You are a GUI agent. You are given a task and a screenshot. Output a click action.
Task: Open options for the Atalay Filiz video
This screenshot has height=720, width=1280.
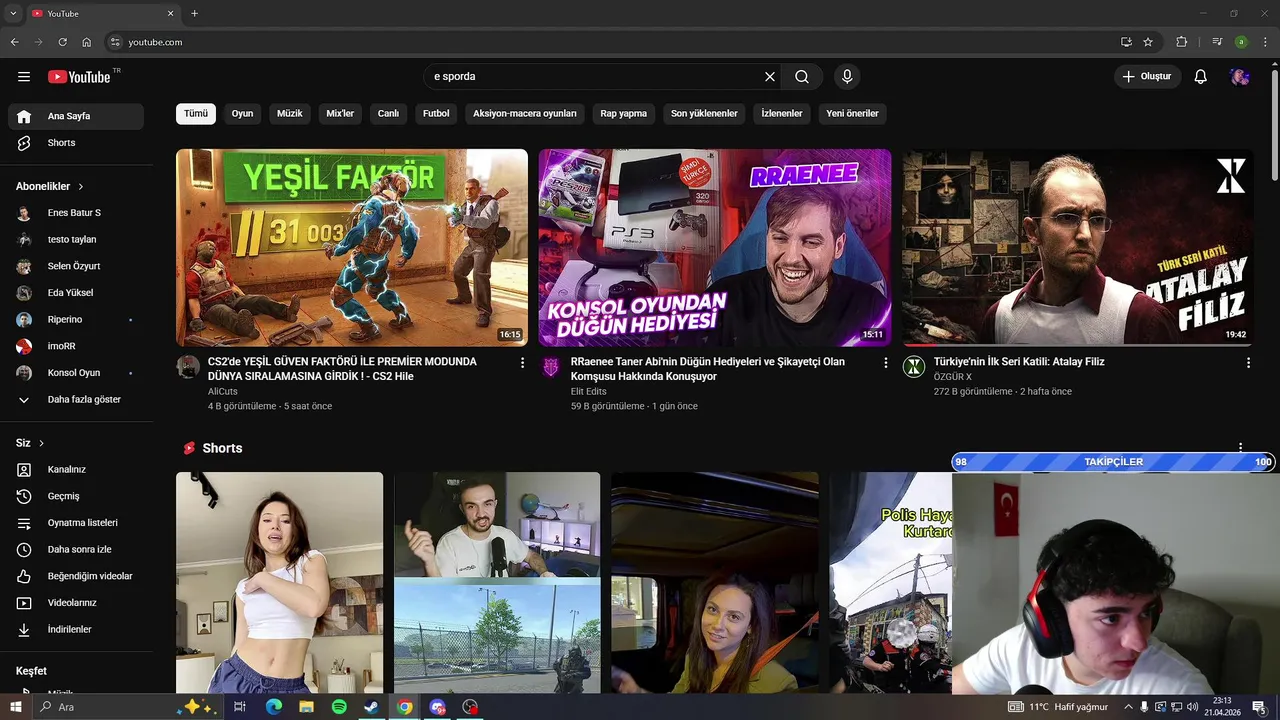coord(1248,363)
